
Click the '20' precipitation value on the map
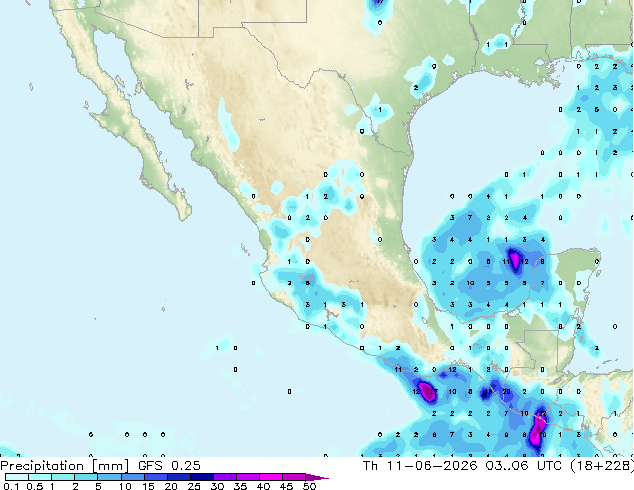click(x=506, y=391)
